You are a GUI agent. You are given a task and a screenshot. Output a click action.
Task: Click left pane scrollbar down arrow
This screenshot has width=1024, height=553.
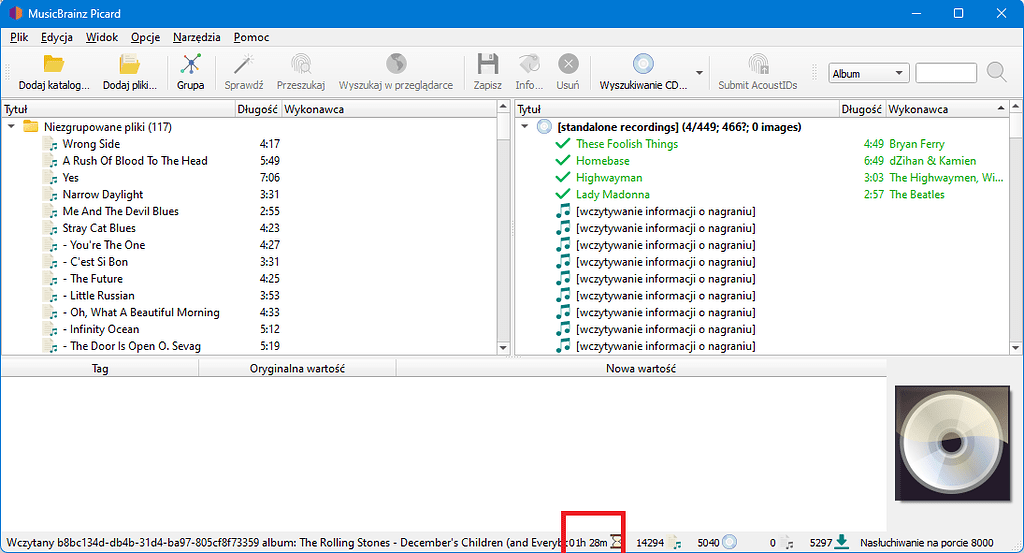[503, 348]
